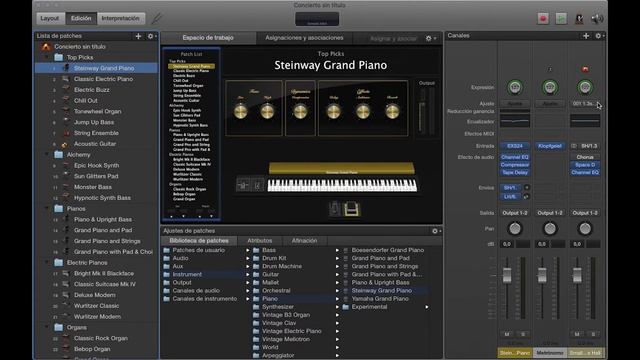Open the Space D effect slot

tap(585, 165)
